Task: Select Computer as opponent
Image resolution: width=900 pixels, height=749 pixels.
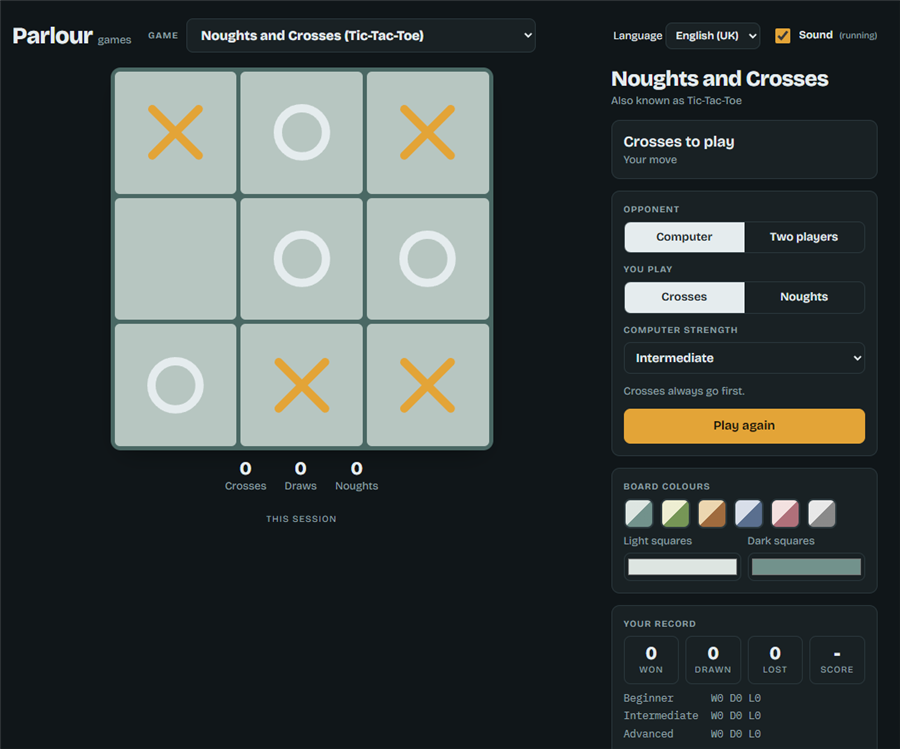Action: pyautogui.click(x=684, y=237)
